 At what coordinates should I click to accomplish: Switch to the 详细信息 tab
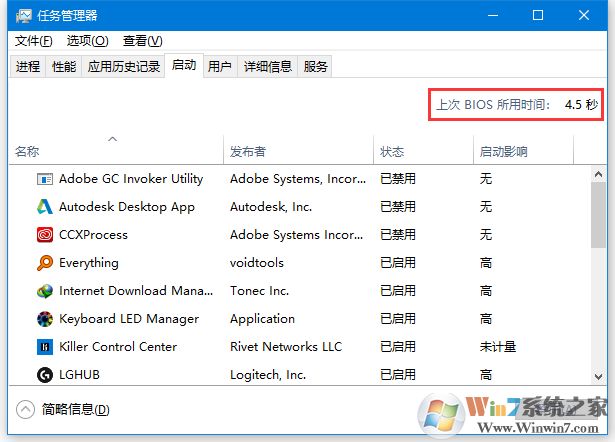[267, 66]
